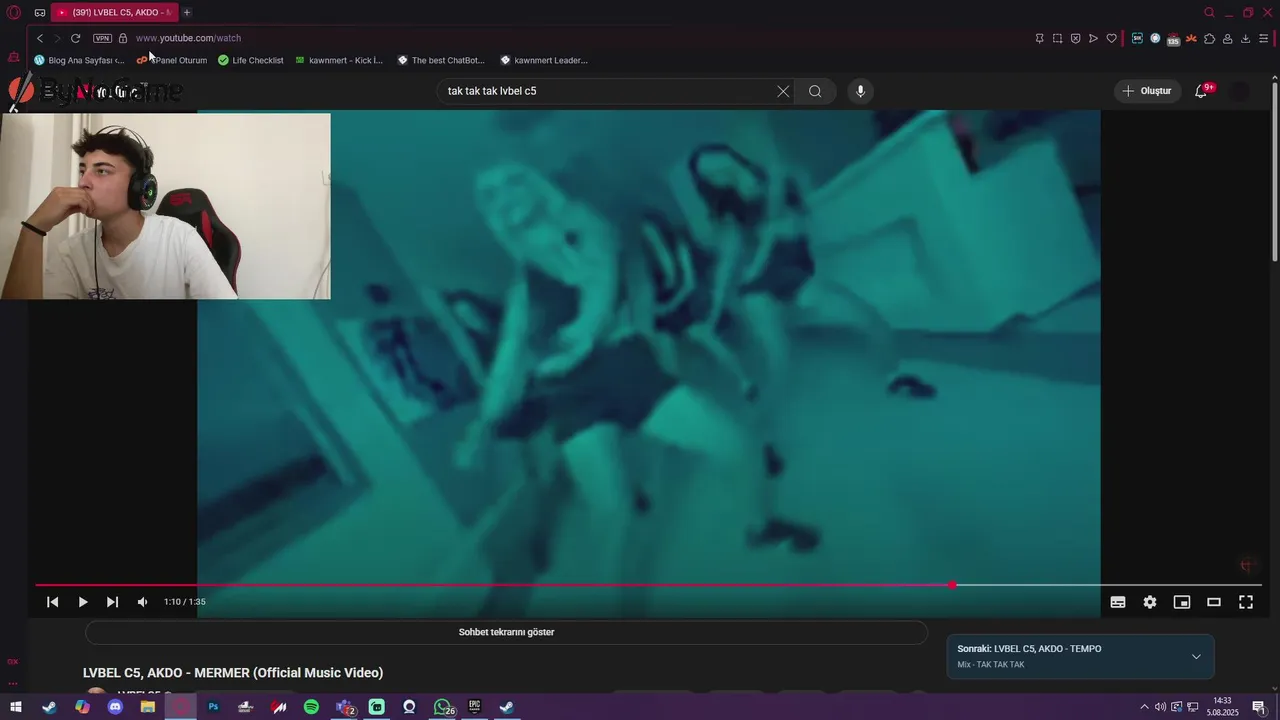The width and height of the screenshot is (1280, 720).
Task: Open bookmark 'Panel Oturum'
Action: pos(172,60)
